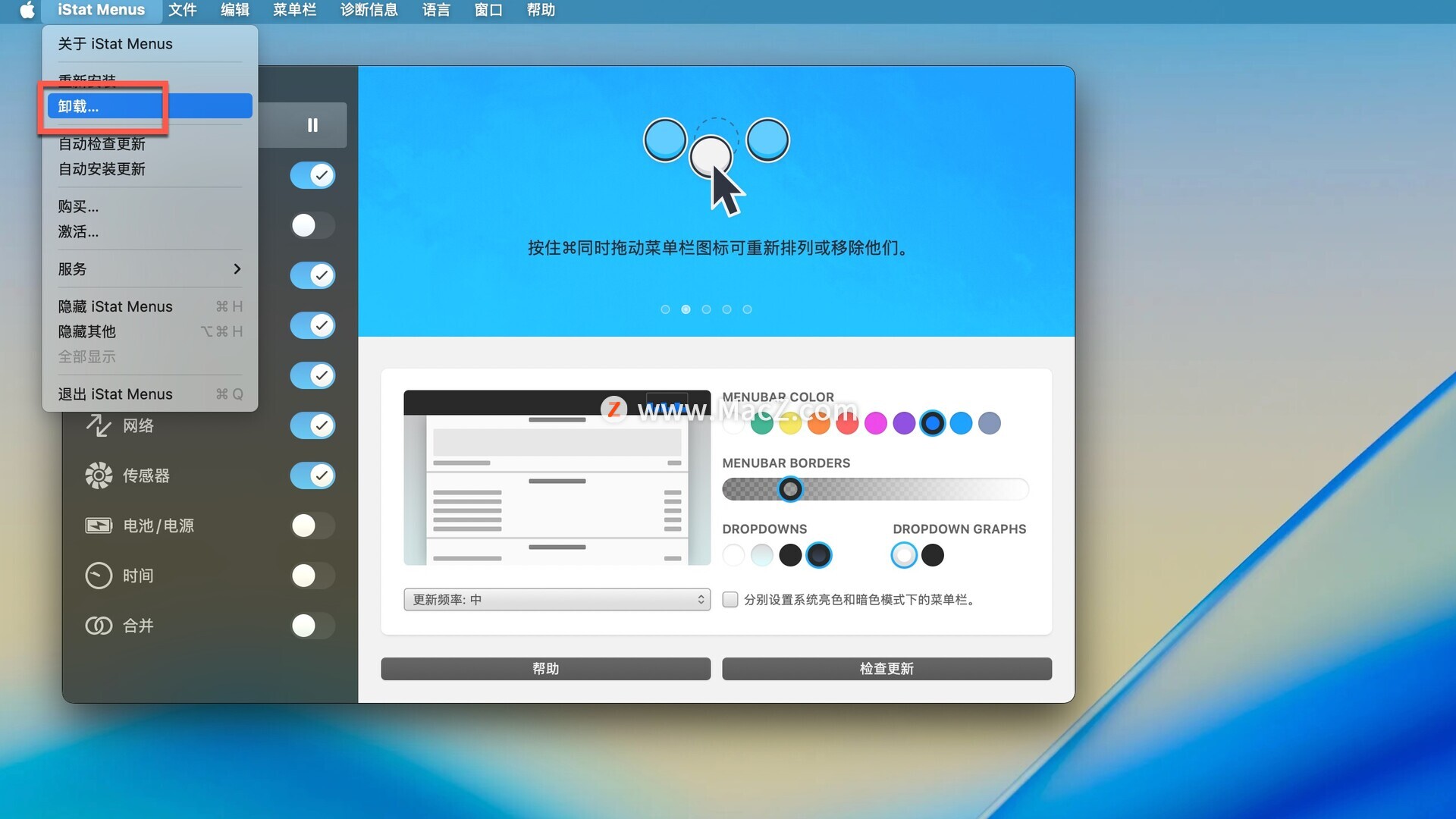
Task: Click the 时间 clock icon
Action: pos(99,576)
